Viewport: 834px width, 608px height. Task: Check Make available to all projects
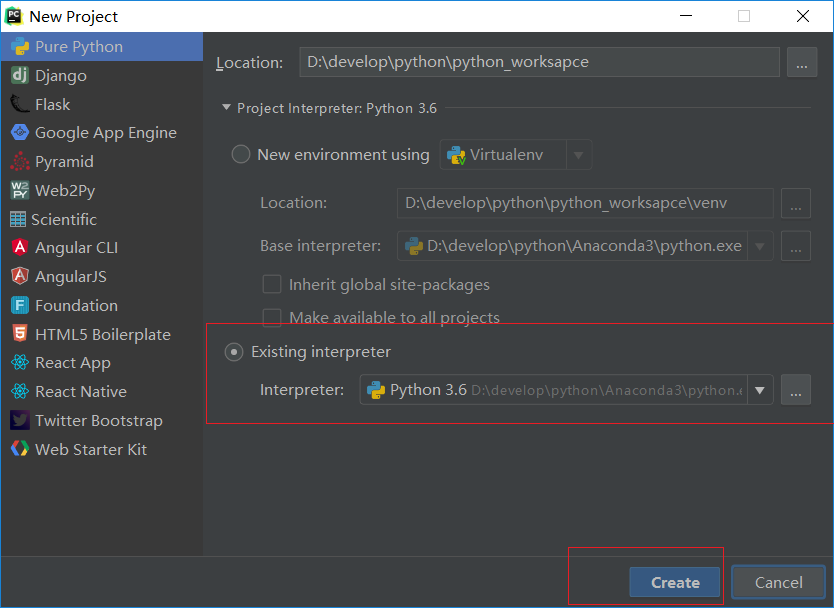pyautogui.click(x=271, y=318)
